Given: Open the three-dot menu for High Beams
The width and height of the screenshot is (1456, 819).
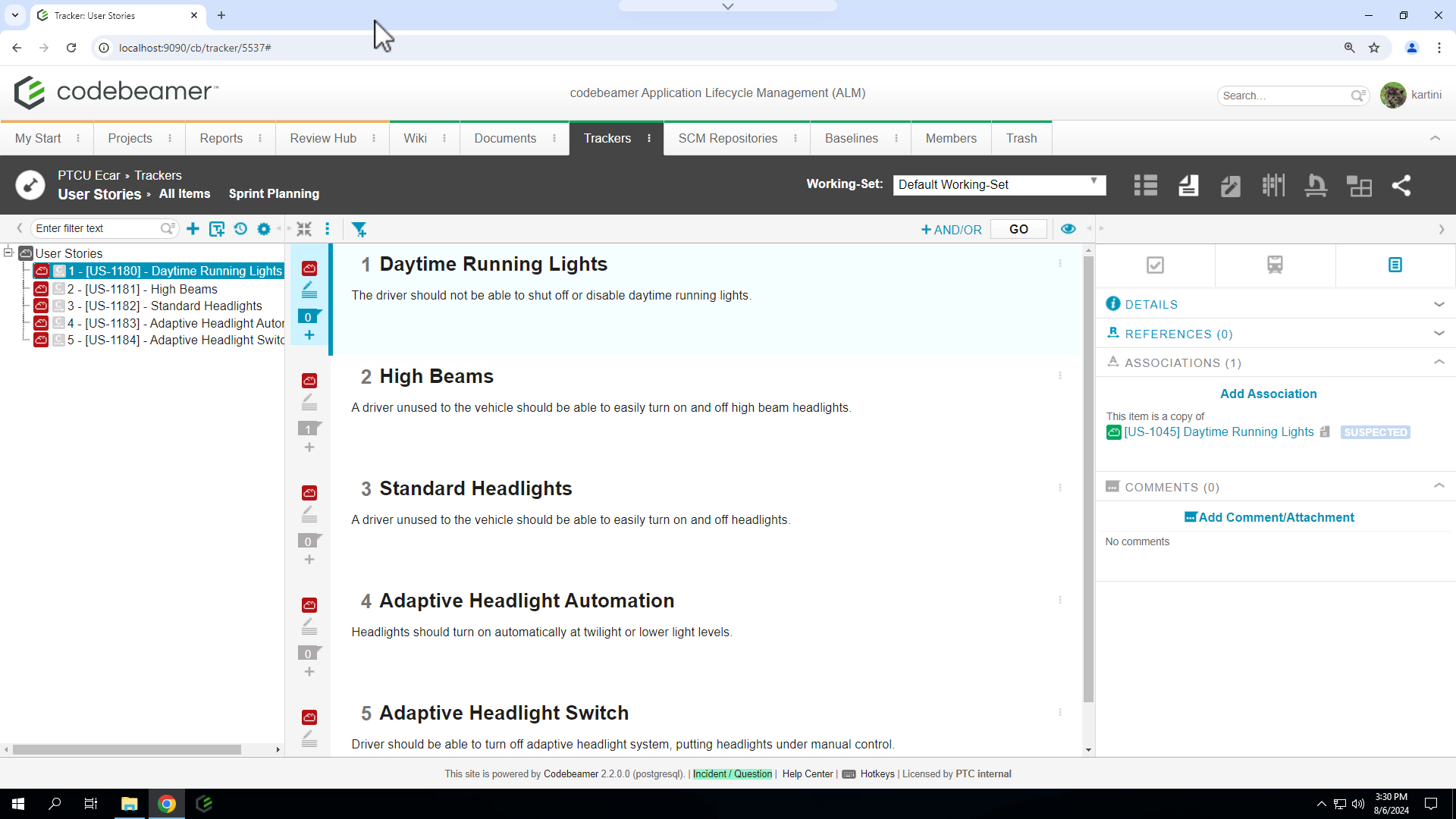Looking at the screenshot, I should [x=1060, y=376].
